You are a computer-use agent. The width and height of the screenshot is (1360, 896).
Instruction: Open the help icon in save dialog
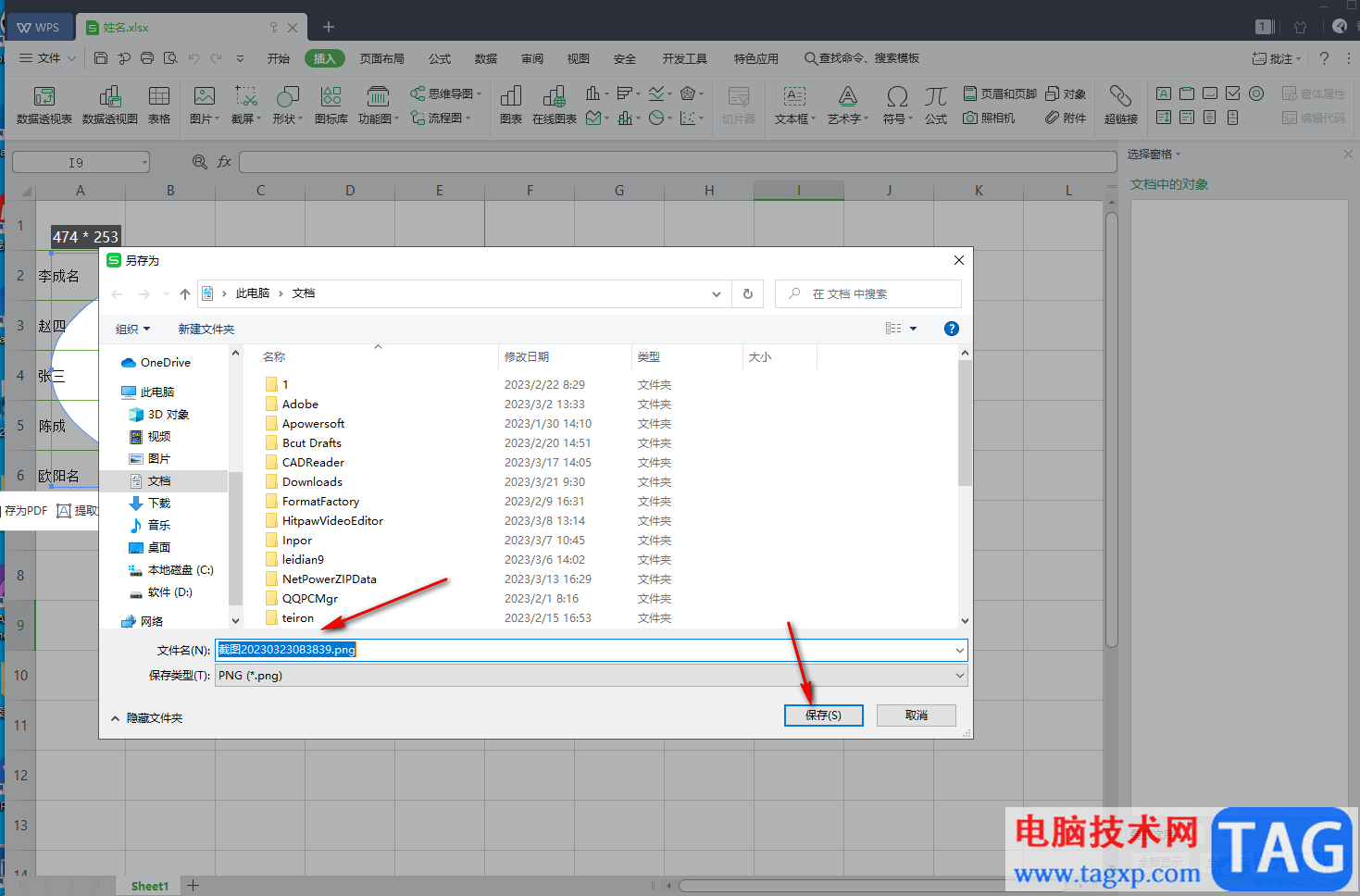coord(951,329)
